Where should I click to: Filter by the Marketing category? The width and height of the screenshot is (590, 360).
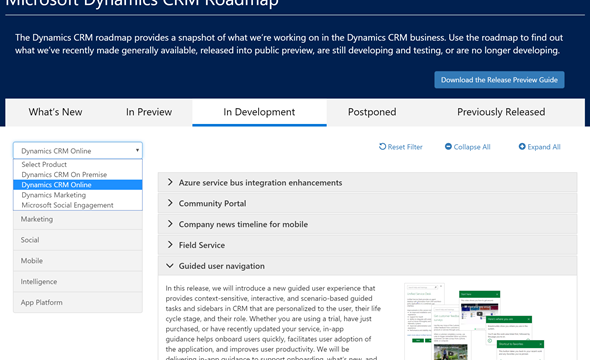click(x=78, y=219)
